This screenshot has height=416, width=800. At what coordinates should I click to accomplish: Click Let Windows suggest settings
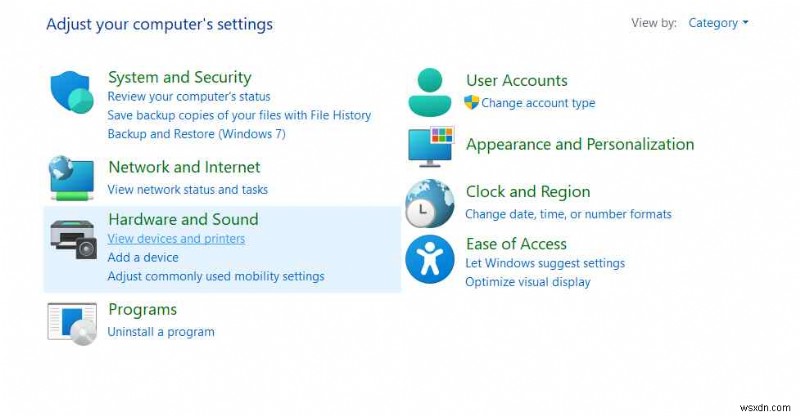(545, 263)
